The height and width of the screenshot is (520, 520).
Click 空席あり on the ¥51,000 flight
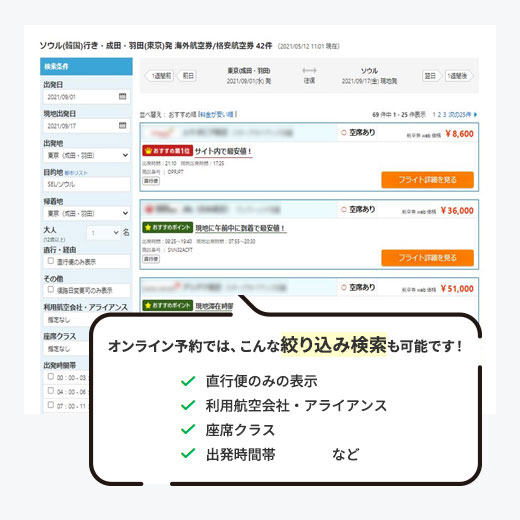click(358, 287)
